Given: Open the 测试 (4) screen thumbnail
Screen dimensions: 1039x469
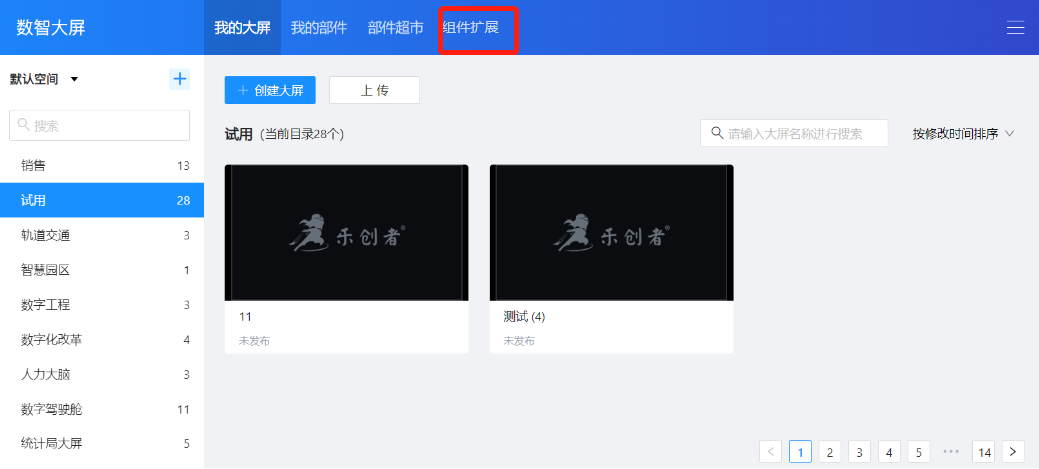Looking at the screenshot, I should coord(612,233).
